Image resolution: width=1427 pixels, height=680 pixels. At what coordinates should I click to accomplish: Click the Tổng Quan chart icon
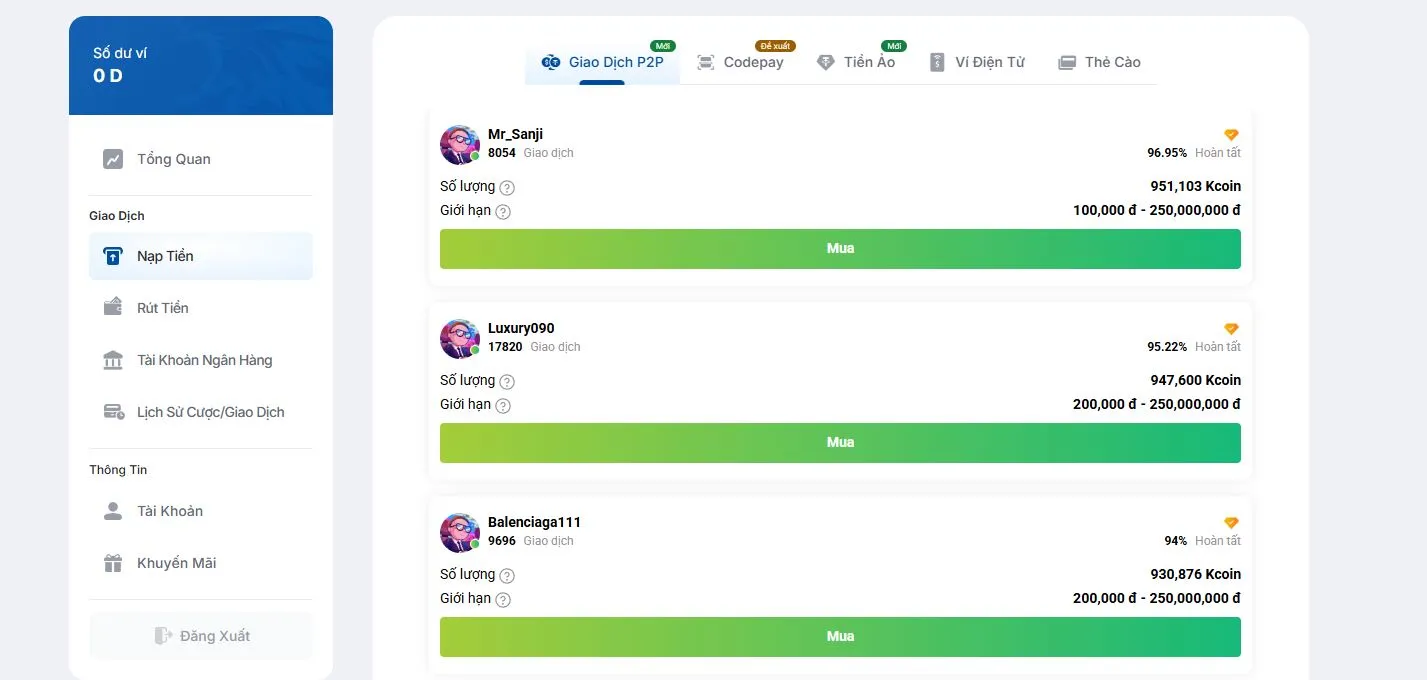click(113, 159)
